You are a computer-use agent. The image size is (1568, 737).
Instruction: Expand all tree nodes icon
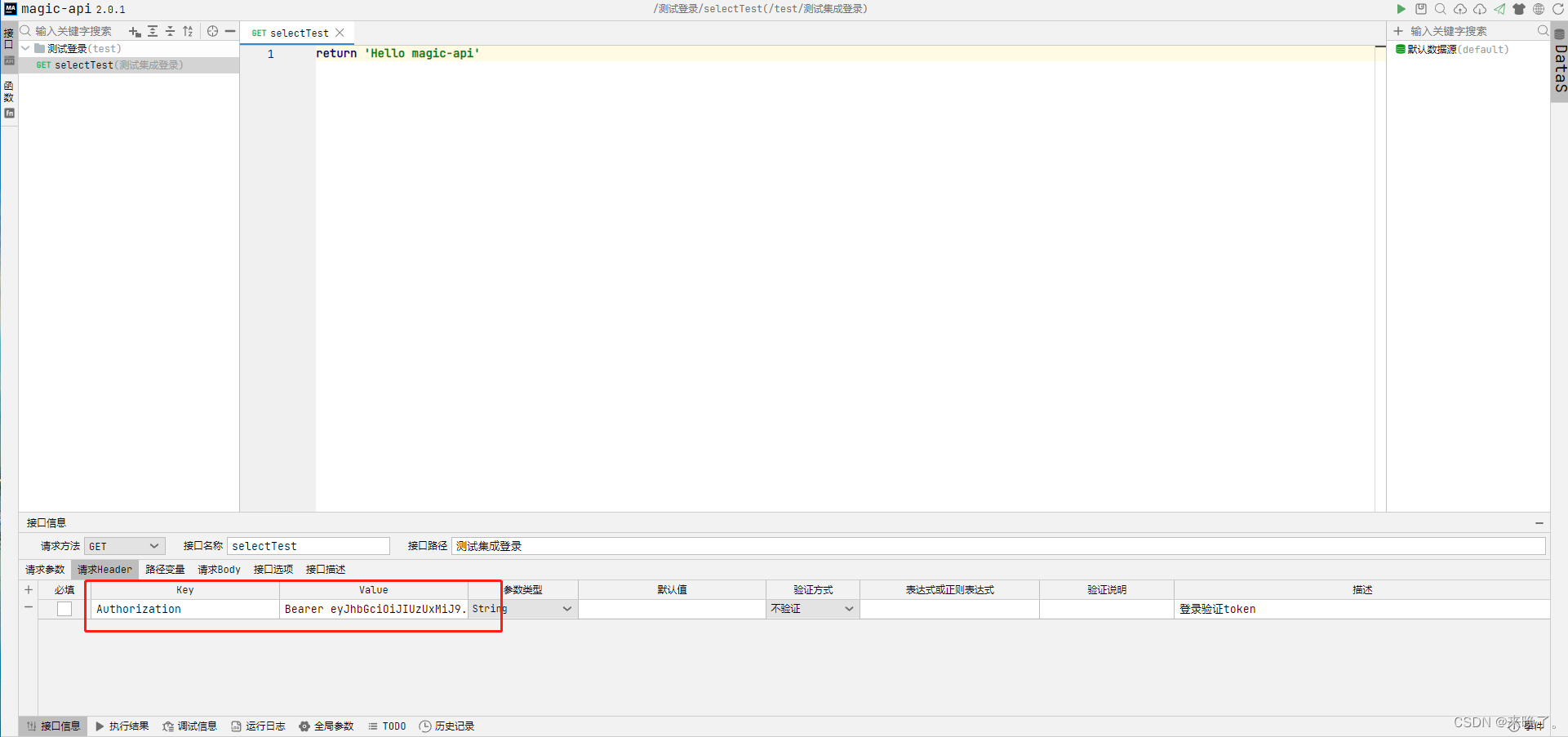(153, 32)
